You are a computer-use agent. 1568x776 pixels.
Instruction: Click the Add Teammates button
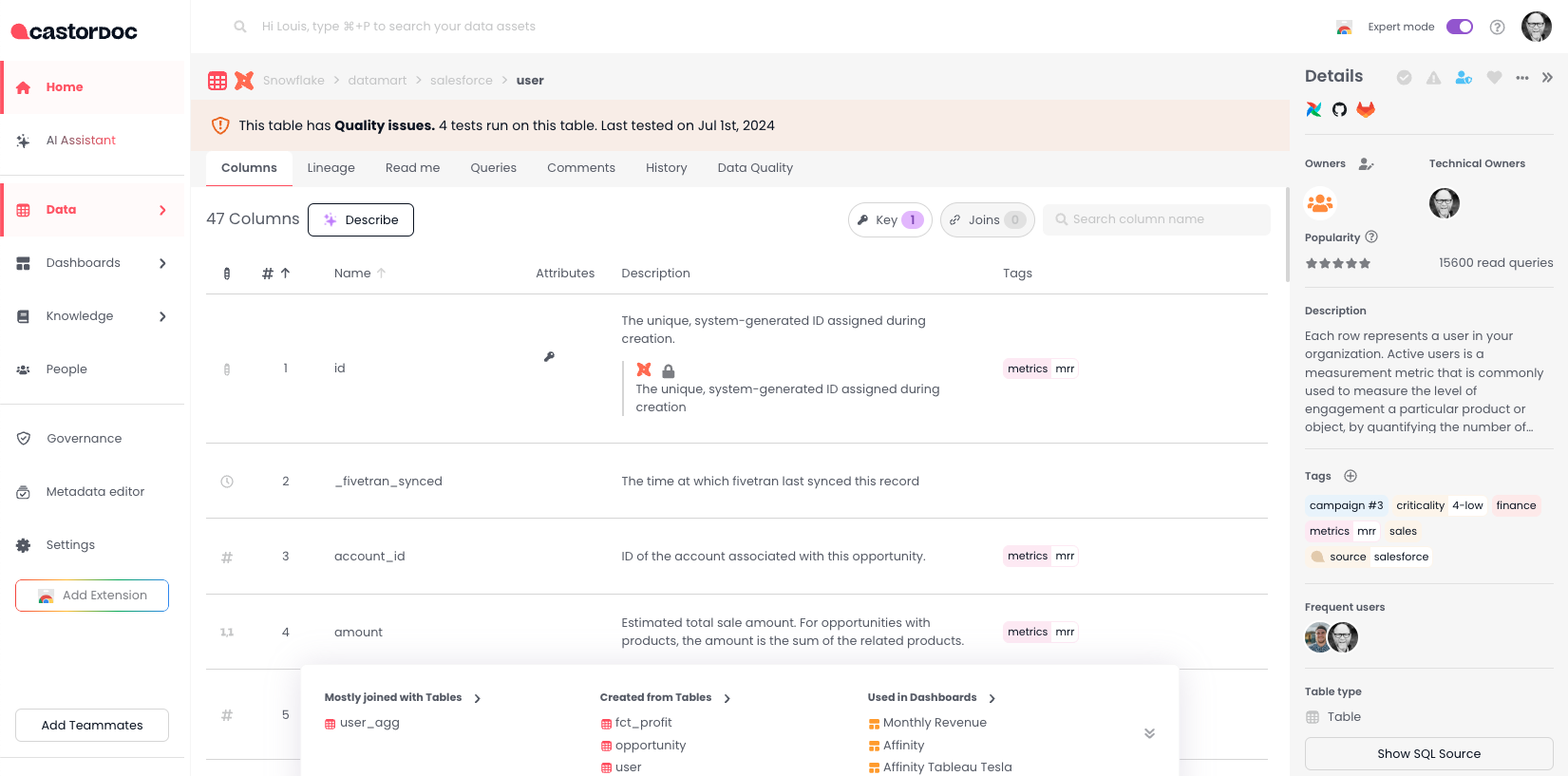92,725
